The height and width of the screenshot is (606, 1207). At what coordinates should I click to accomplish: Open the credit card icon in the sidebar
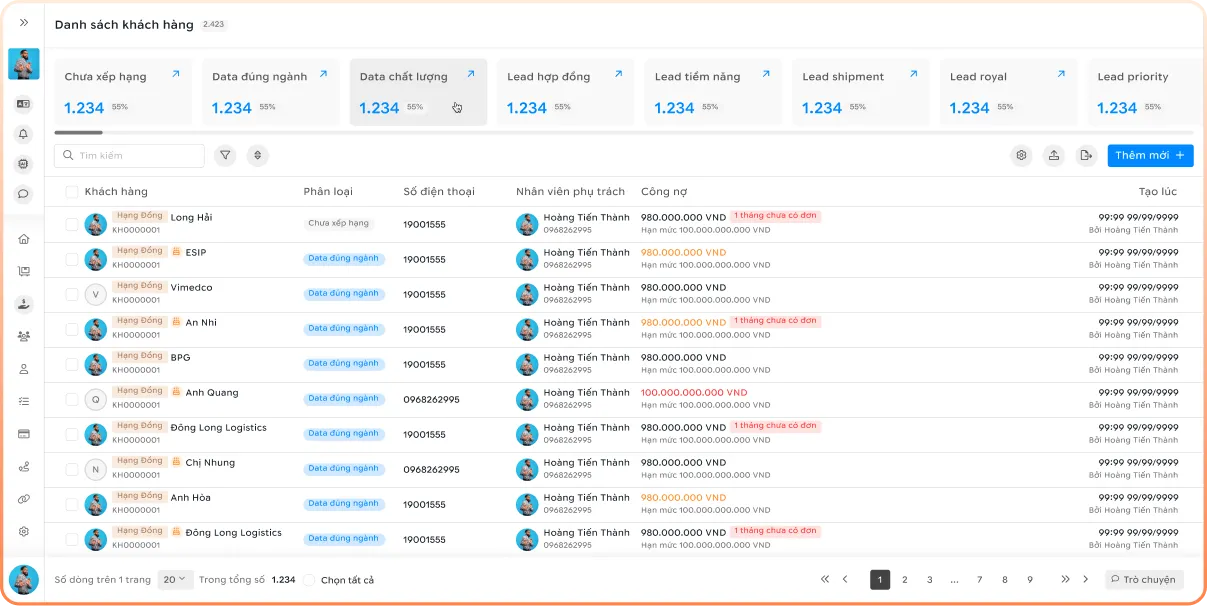pyautogui.click(x=24, y=434)
